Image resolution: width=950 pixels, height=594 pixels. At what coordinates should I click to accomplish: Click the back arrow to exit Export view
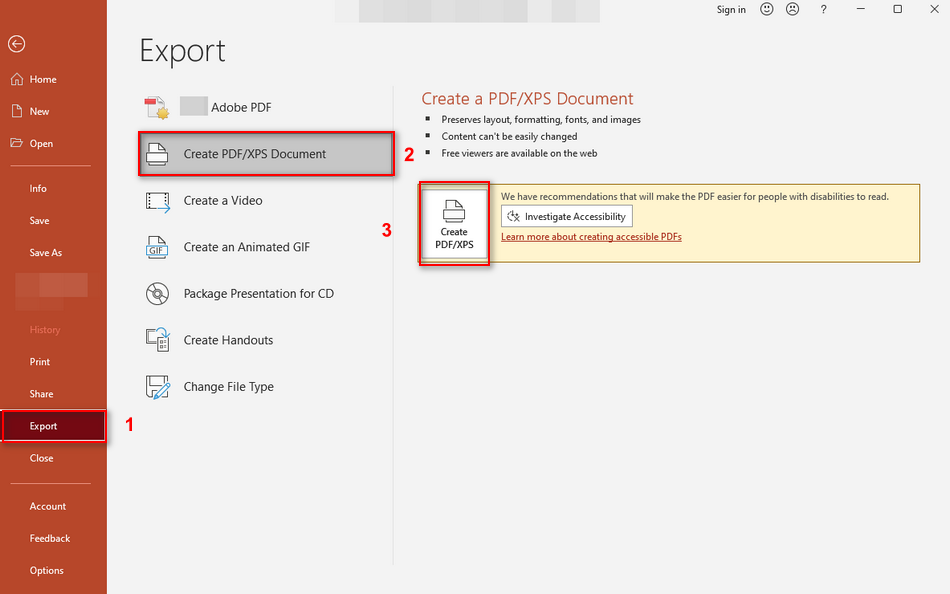pyautogui.click(x=16, y=44)
